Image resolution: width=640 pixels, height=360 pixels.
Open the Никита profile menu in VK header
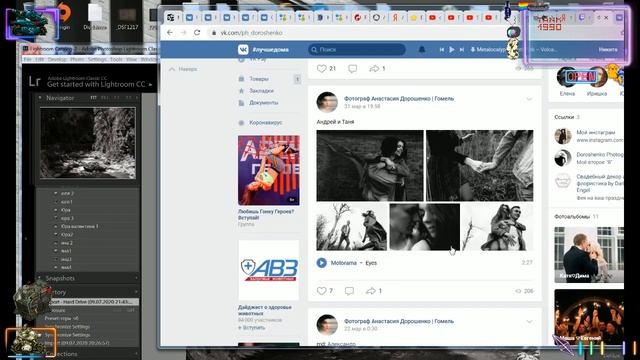pos(608,49)
